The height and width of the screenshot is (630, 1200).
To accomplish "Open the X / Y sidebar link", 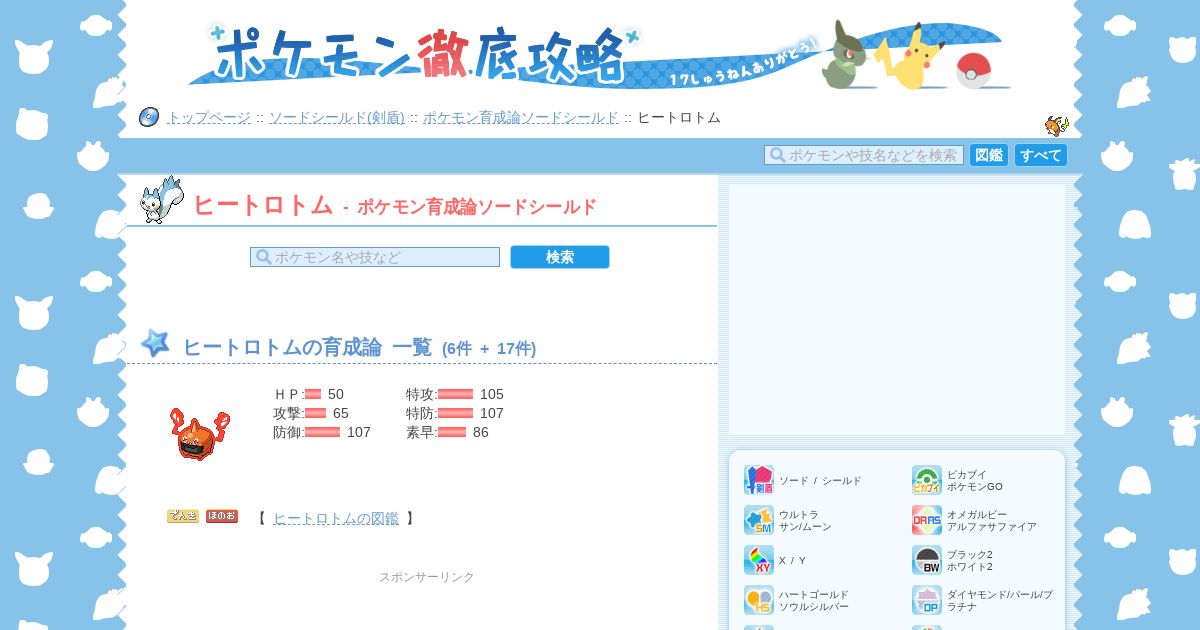I will point(793,561).
